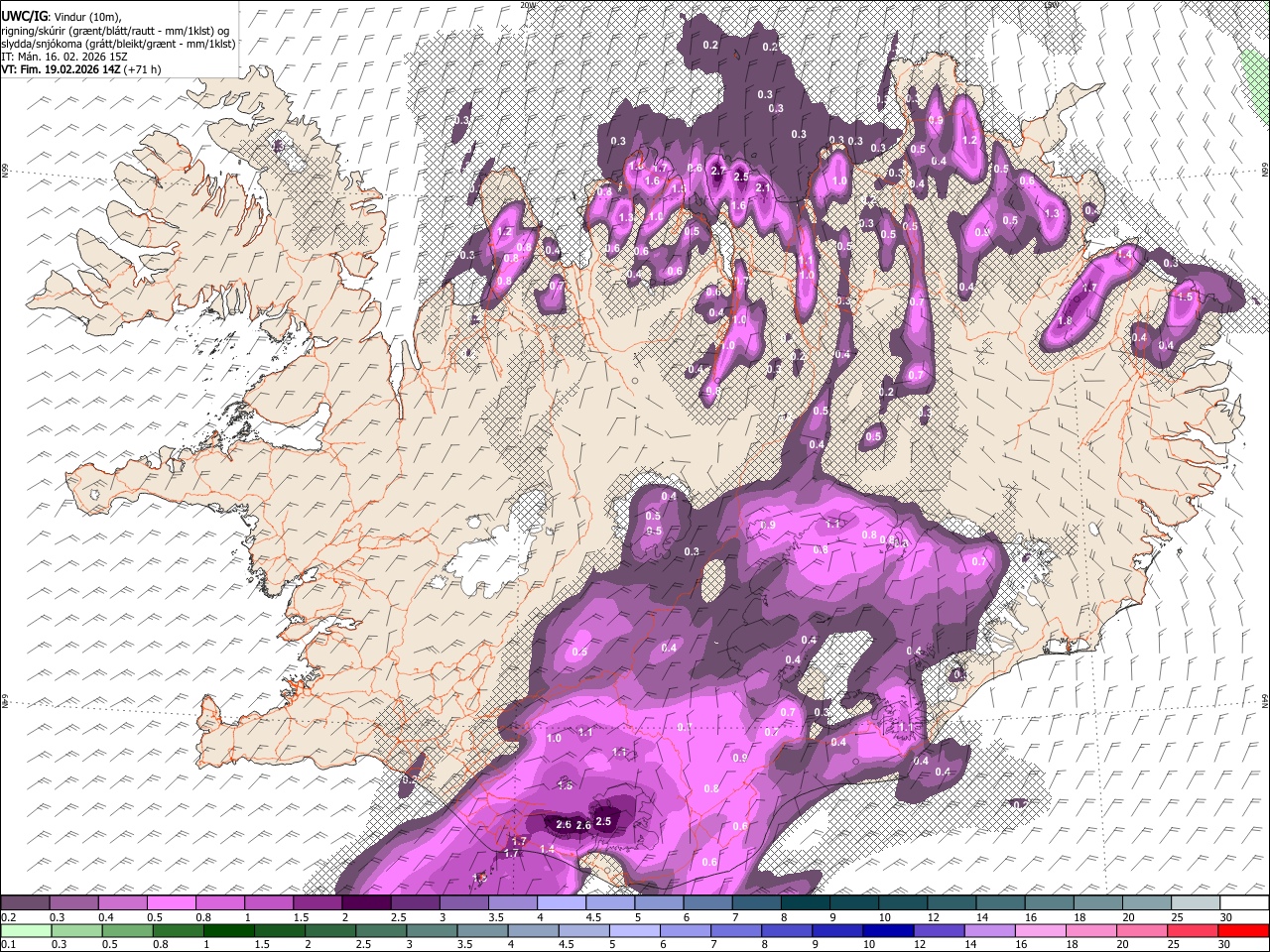Click the palest green rain swatch for 0.1–0.3

pos(26,930)
